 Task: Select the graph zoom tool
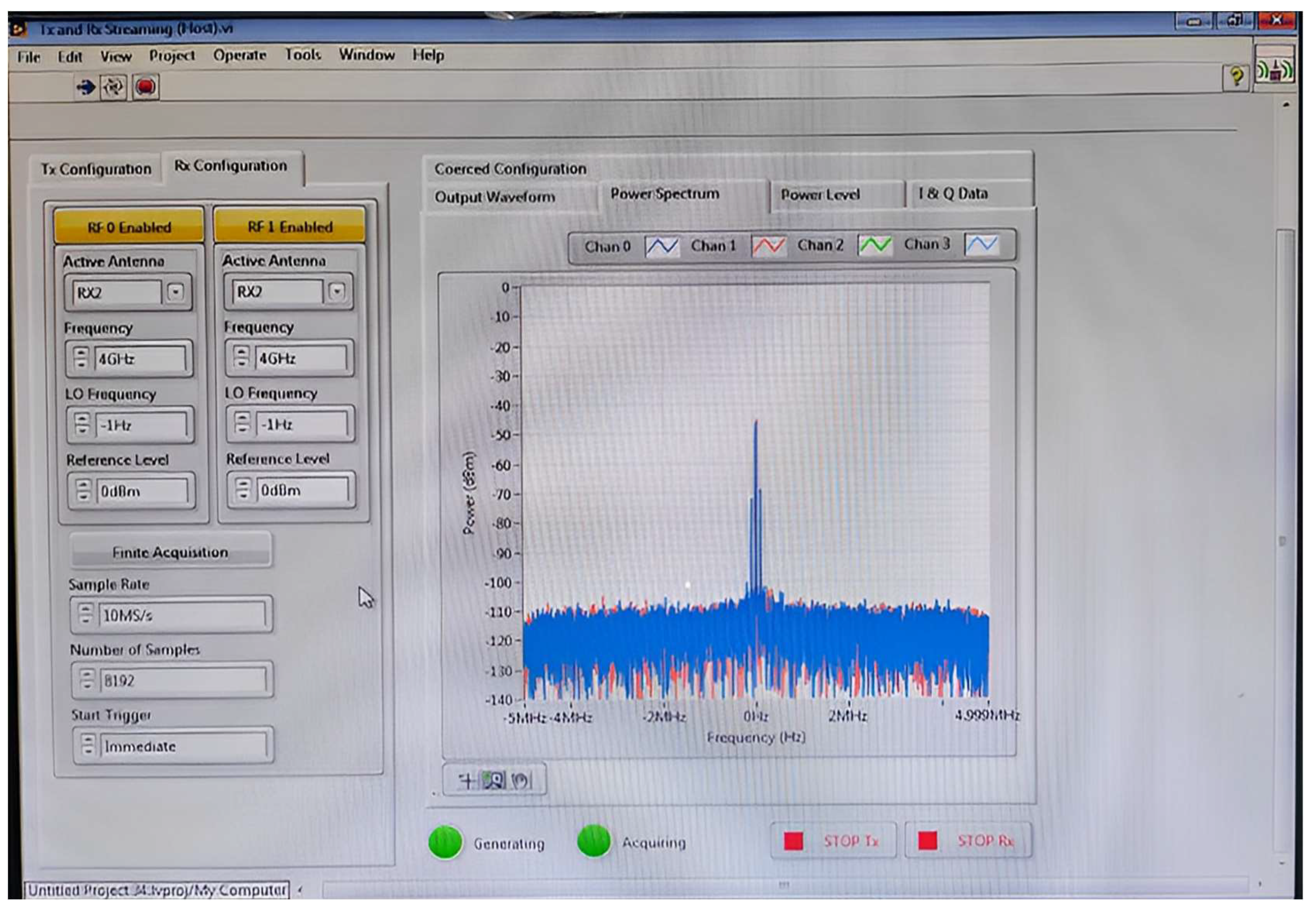(493, 780)
